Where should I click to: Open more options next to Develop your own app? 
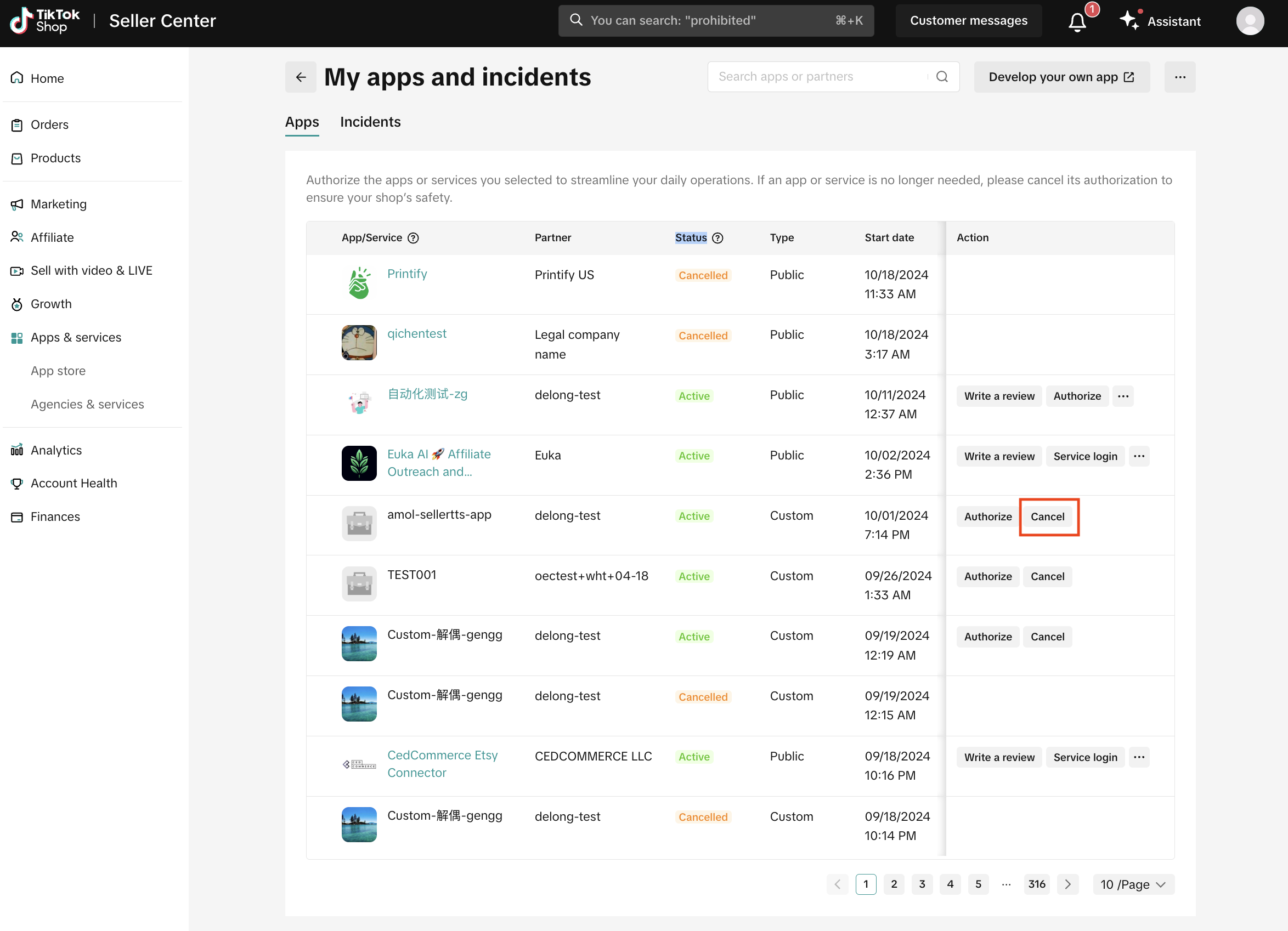tap(1179, 77)
